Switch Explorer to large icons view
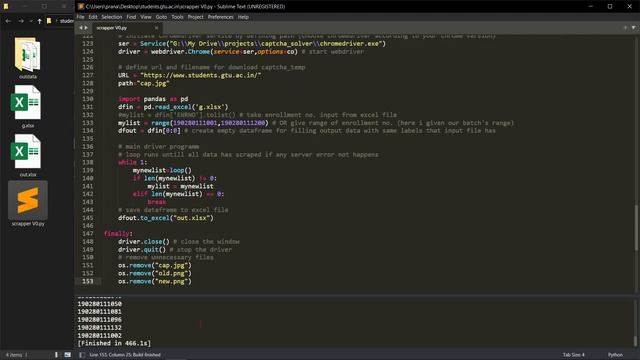The width and height of the screenshot is (640, 360). pyautogui.click(x=67, y=355)
